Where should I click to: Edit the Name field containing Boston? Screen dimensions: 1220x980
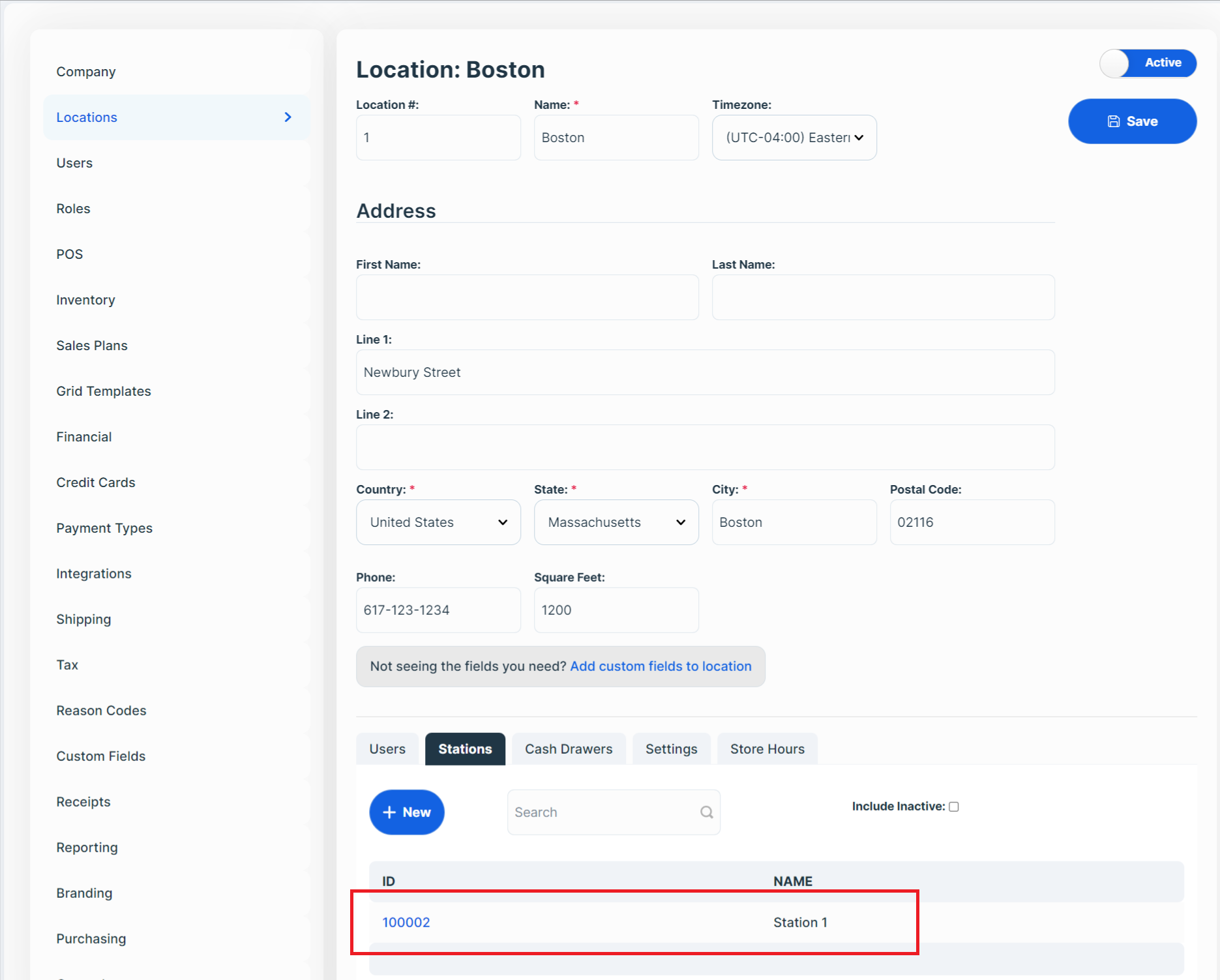click(x=616, y=138)
